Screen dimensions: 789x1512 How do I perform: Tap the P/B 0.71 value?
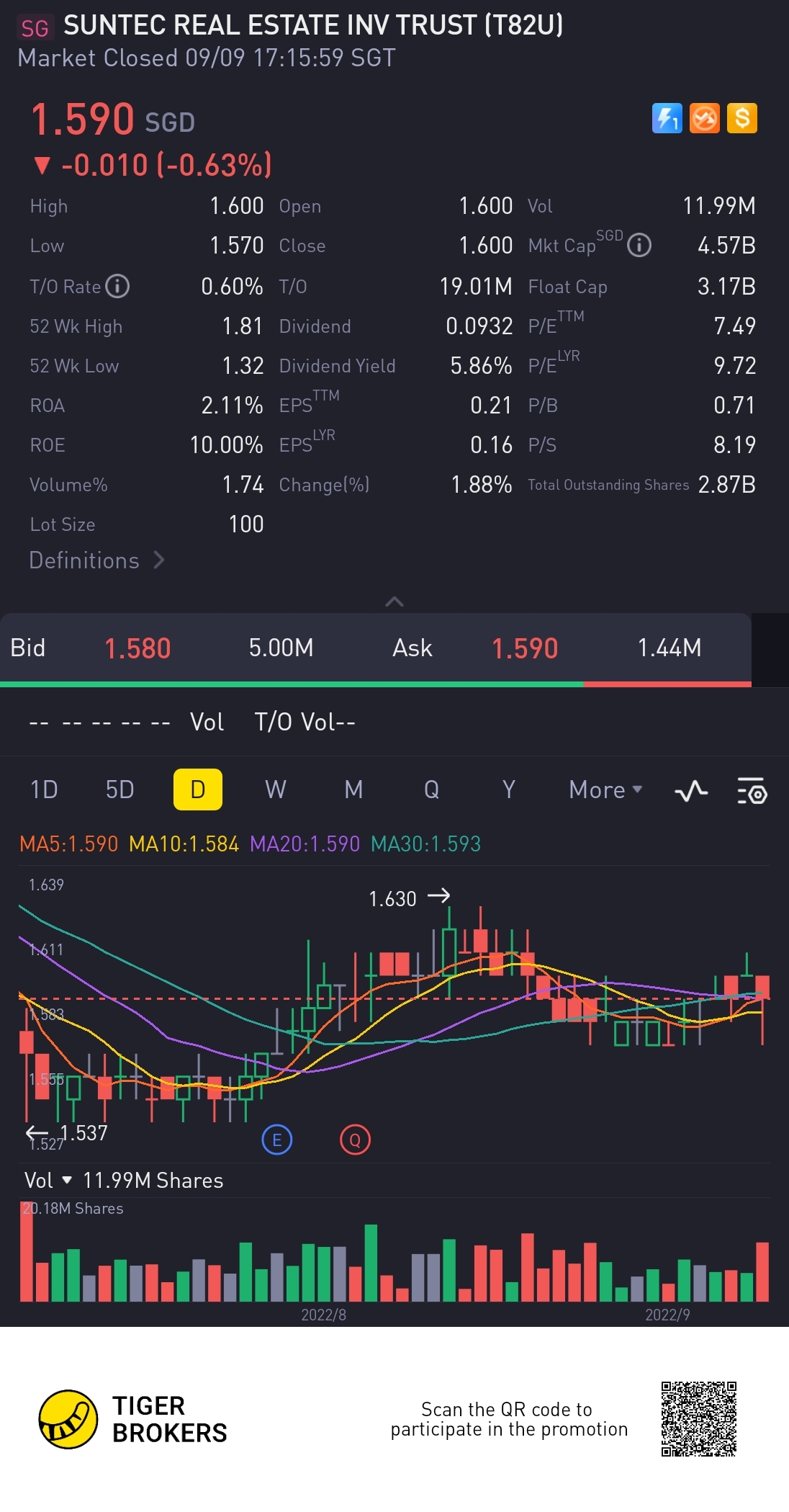point(734,406)
